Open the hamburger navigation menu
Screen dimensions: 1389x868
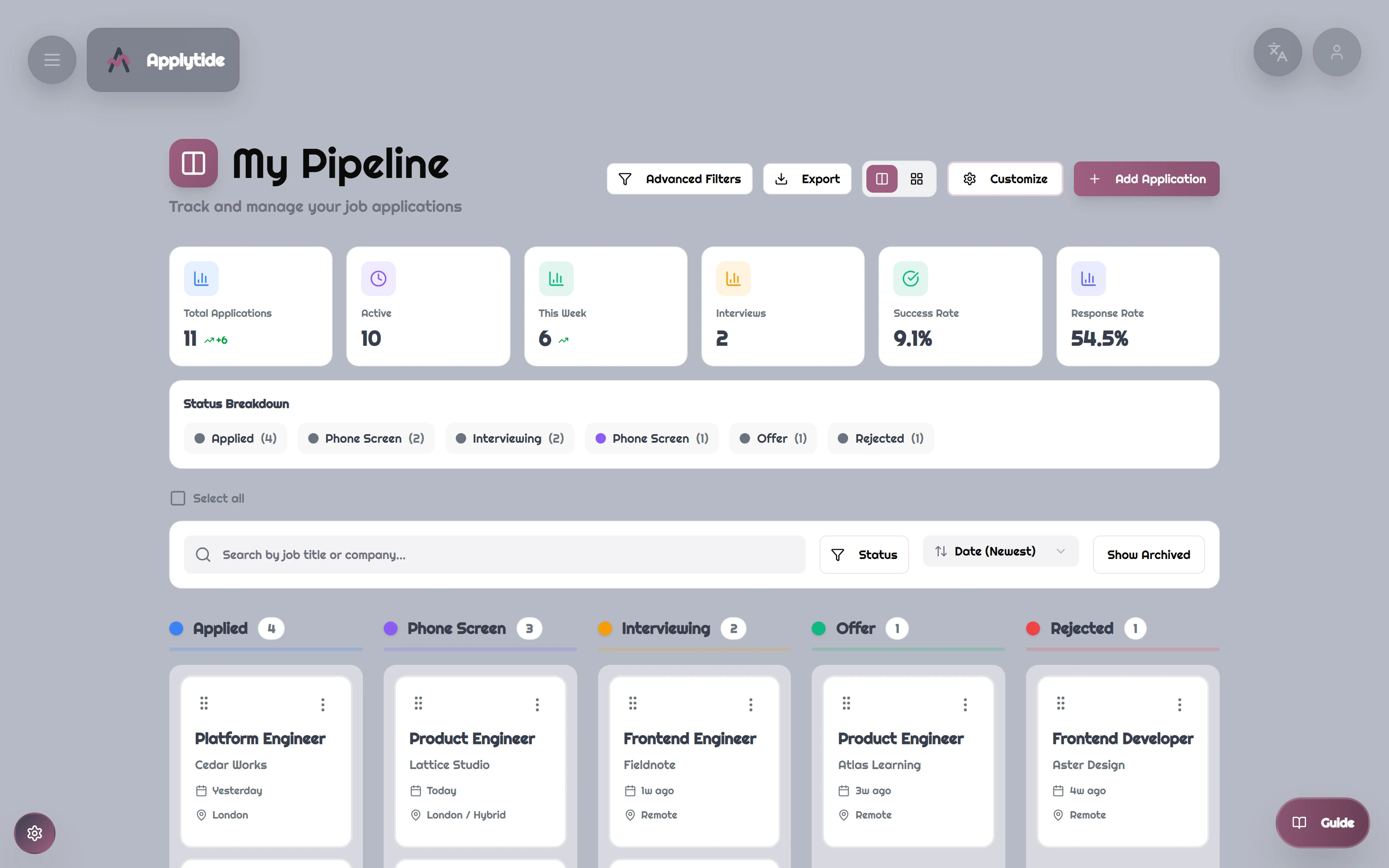pos(52,60)
